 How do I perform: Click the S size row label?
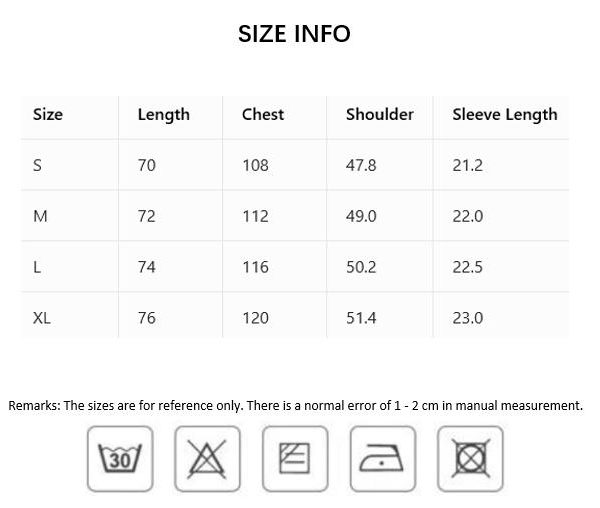pyautogui.click(x=37, y=165)
